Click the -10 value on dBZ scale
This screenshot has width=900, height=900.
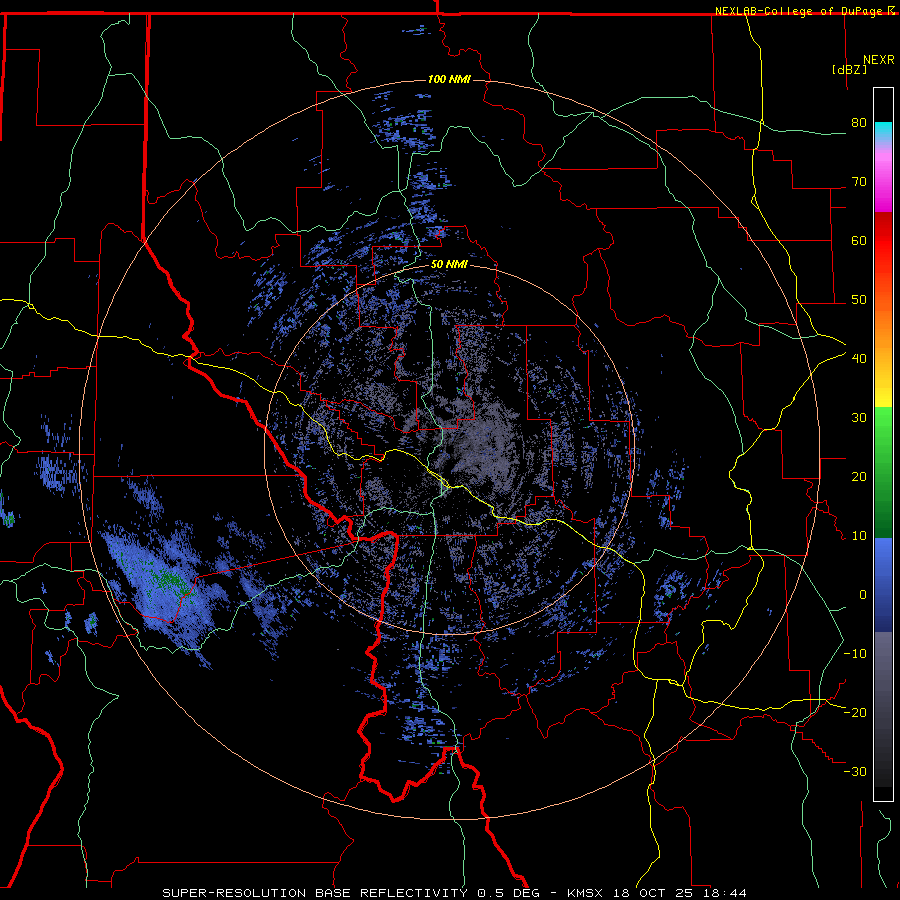(x=855, y=654)
